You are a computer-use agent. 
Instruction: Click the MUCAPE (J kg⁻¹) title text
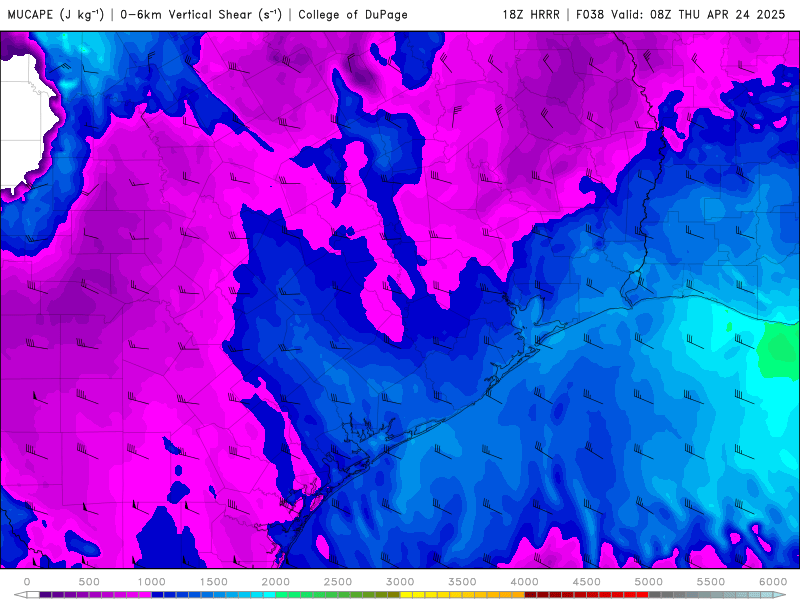click(x=56, y=15)
